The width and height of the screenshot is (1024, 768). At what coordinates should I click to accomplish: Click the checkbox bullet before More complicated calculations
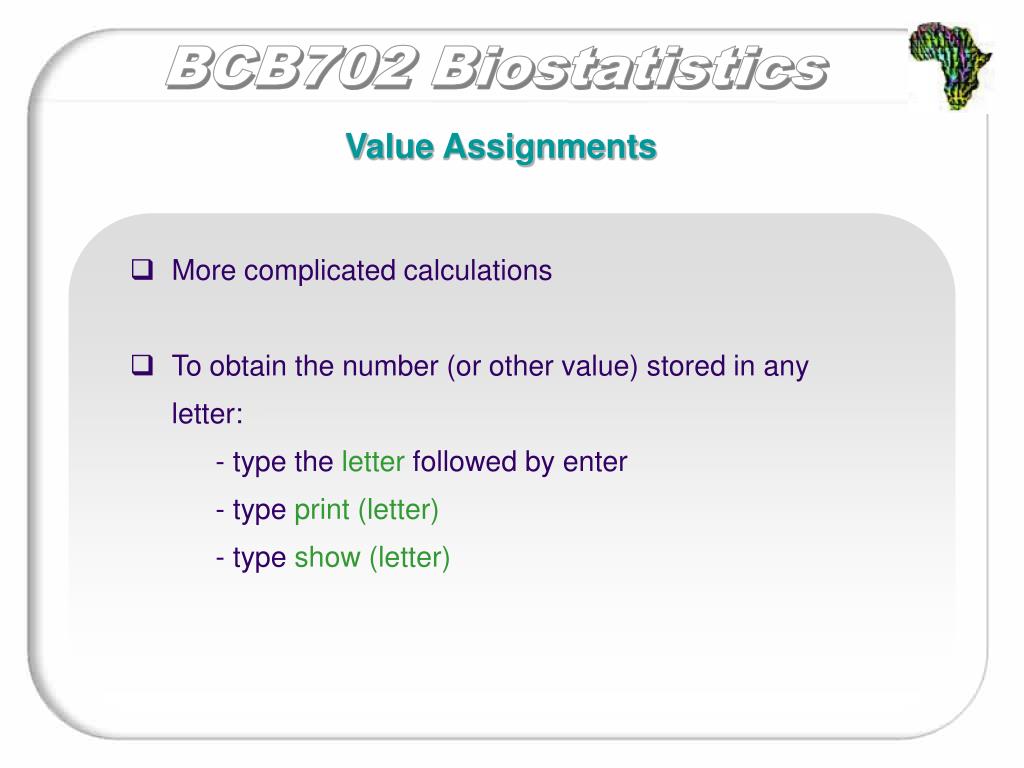click(x=142, y=269)
